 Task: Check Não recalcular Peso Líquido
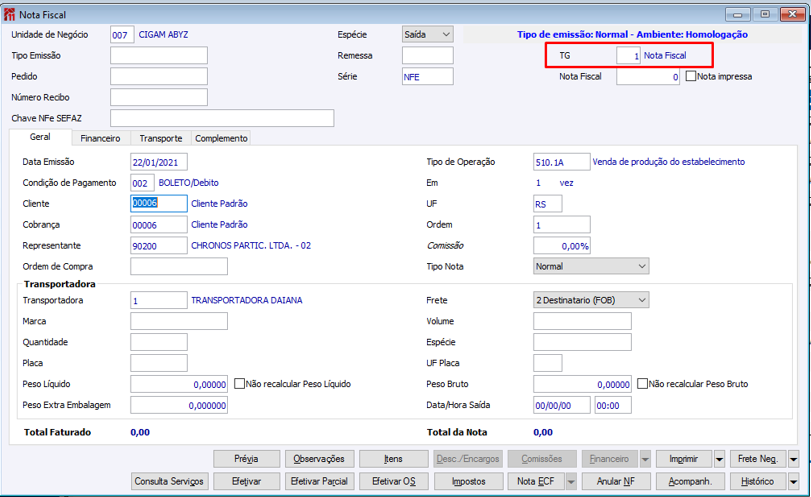(239, 384)
